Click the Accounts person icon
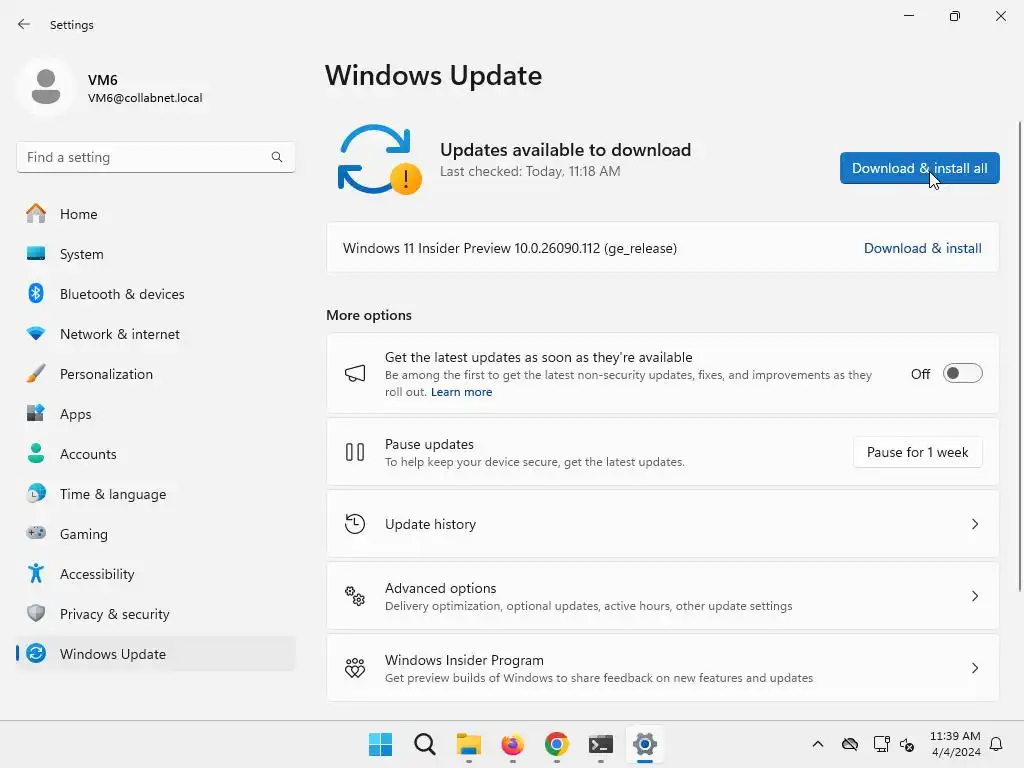 pyautogui.click(x=36, y=453)
